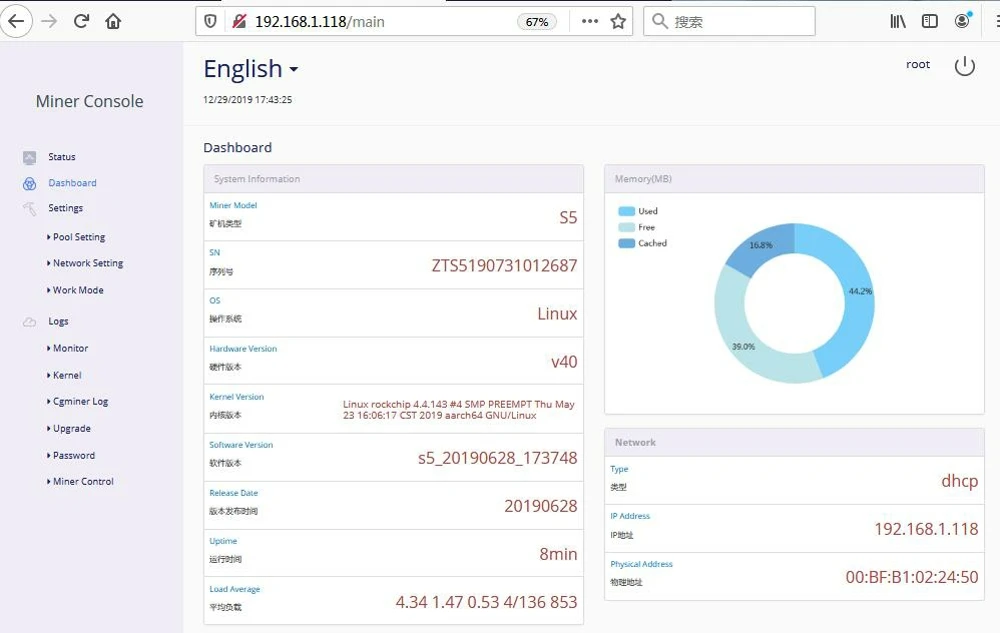Viewport: 1000px width, 633px height.
Task: Select the hardware version value v40
Action: pos(564,362)
